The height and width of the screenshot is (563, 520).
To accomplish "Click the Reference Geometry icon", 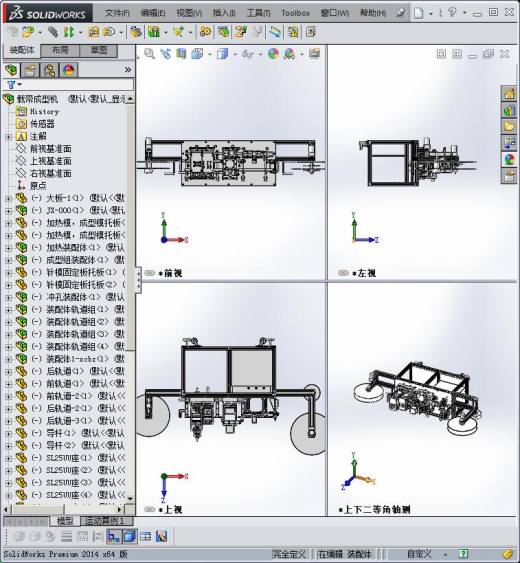I will (178, 32).
